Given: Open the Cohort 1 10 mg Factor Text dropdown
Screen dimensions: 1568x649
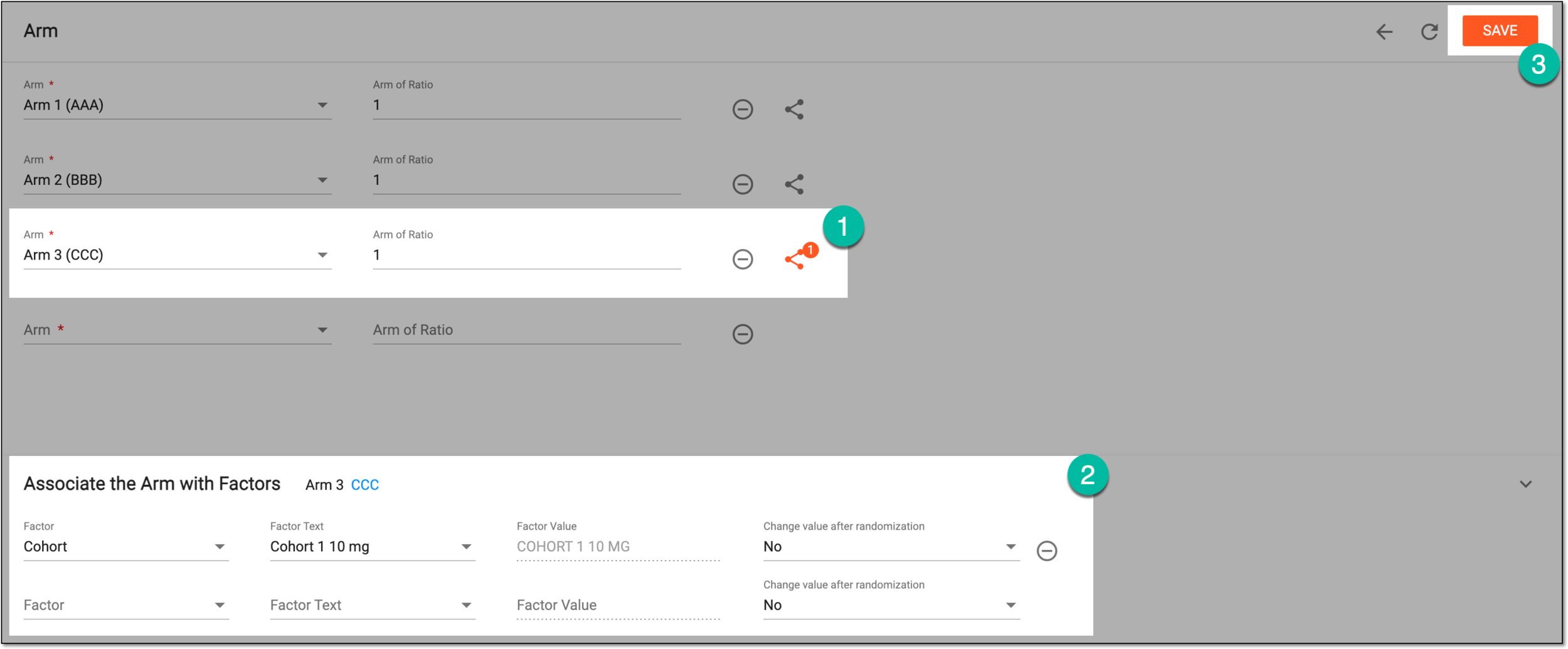Looking at the screenshot, I should (373, 547).
